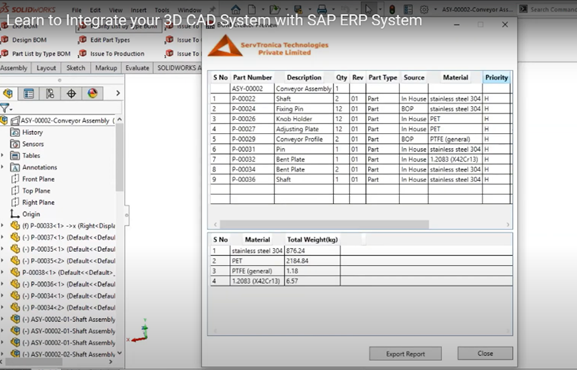Switch to the Markup tab

coord(106,68)
